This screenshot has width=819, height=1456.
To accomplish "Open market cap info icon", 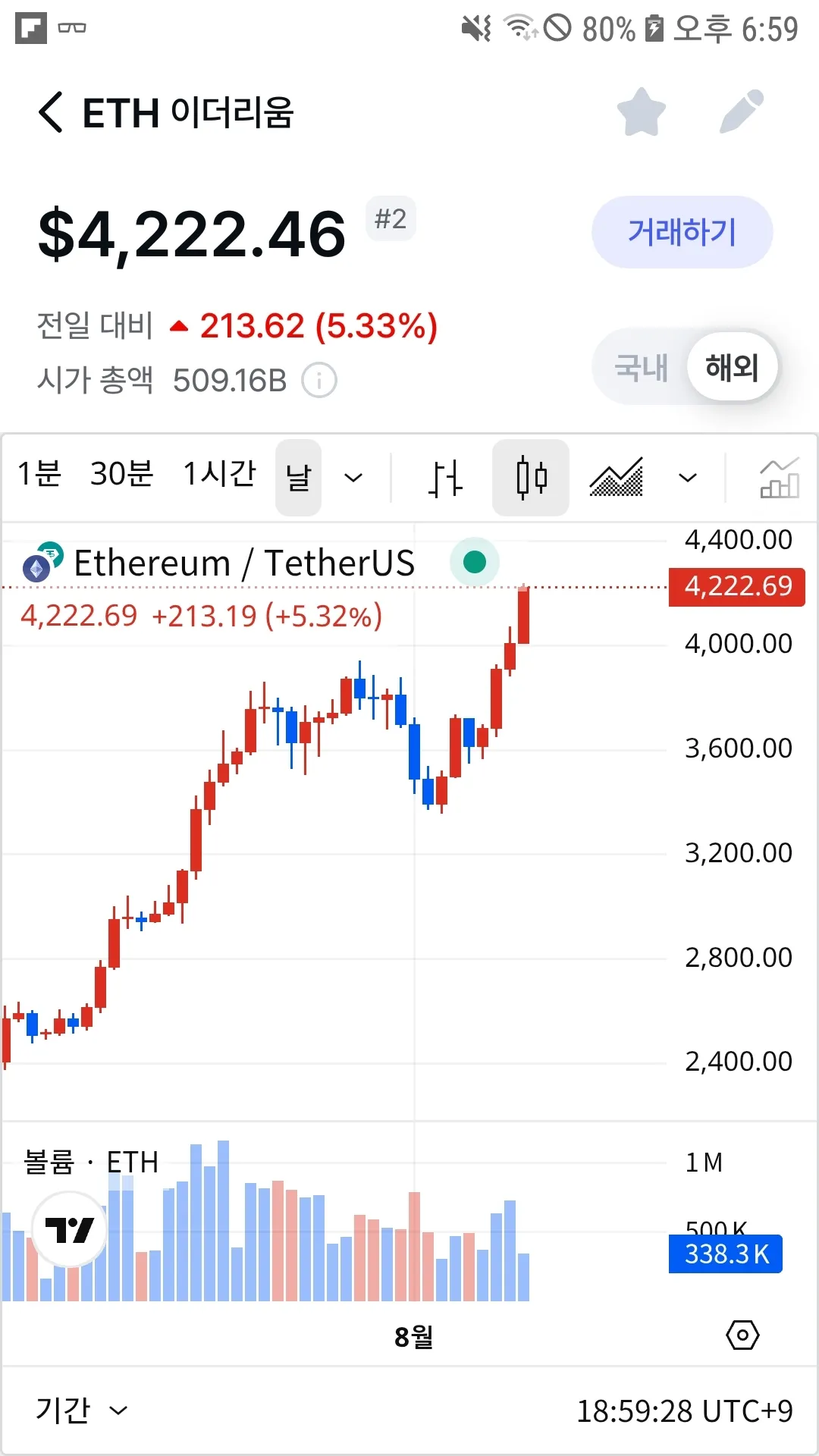I will click(319, 380).
